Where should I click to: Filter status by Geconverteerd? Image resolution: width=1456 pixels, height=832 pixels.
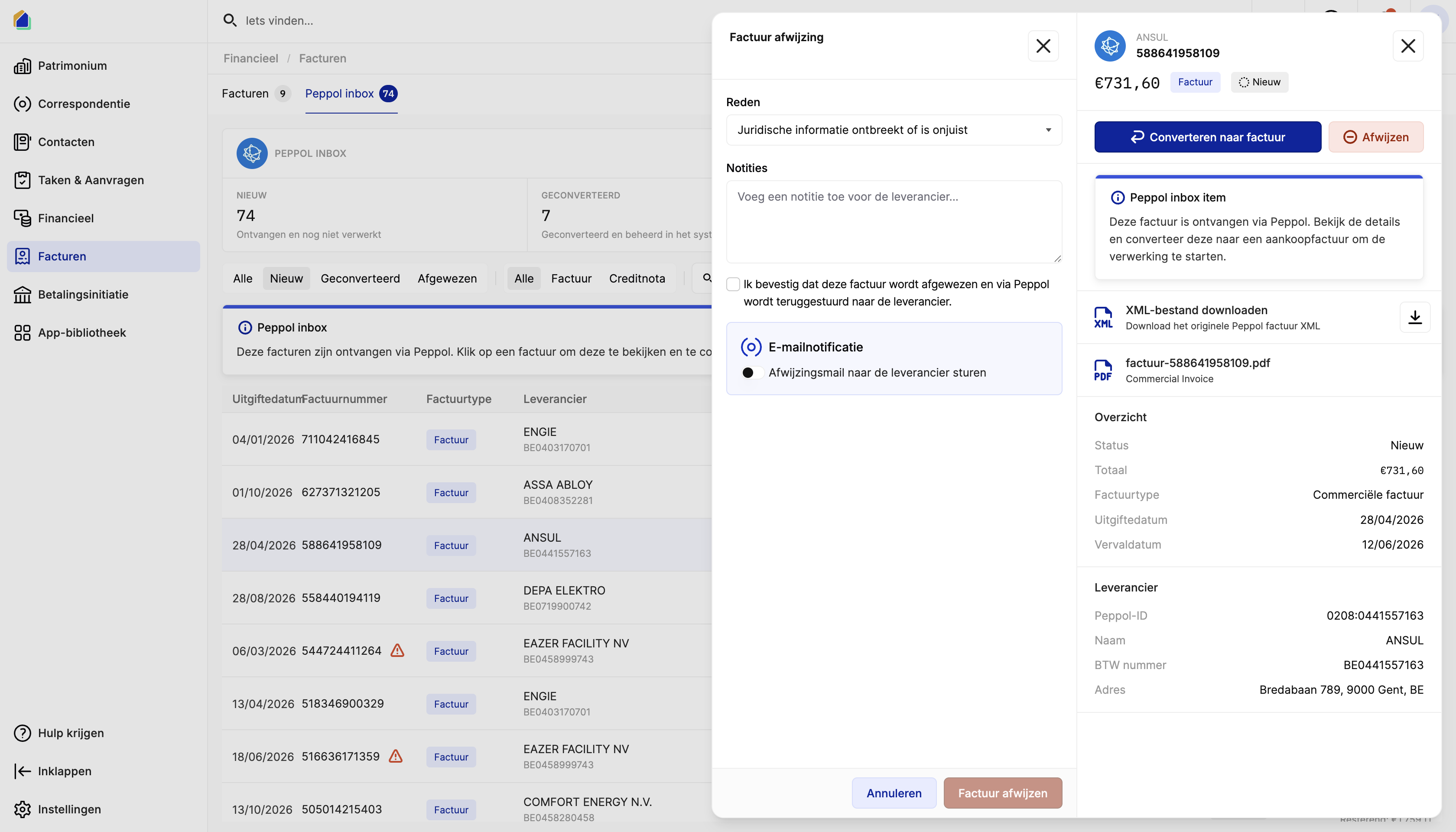[x=360, y=278]
